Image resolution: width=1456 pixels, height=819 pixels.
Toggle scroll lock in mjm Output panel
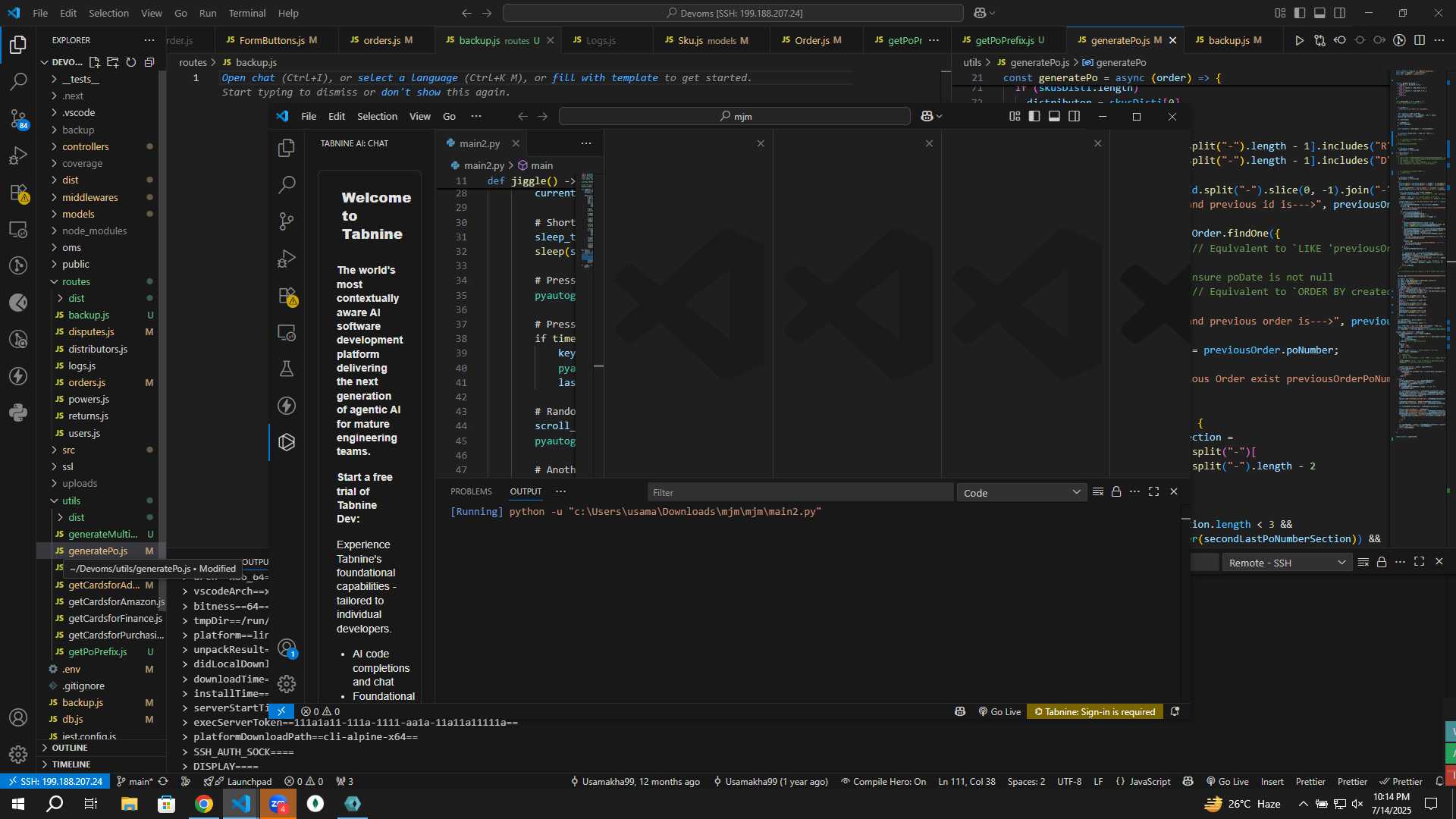[1116, 492]
